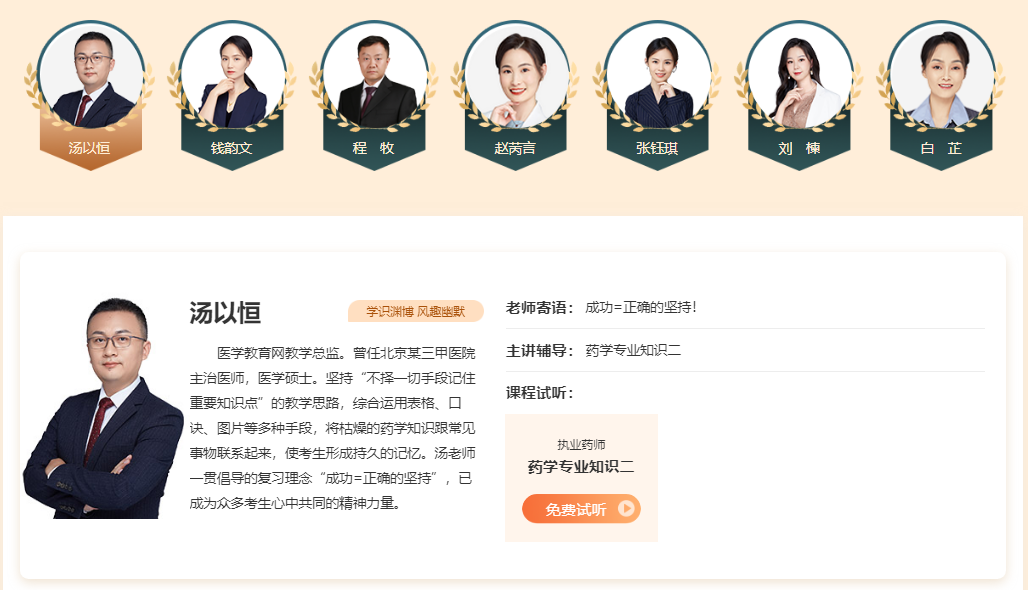Click 药学专业知识二 next to 主讲辅导
1028x590 pixels.
click(633, 351)
